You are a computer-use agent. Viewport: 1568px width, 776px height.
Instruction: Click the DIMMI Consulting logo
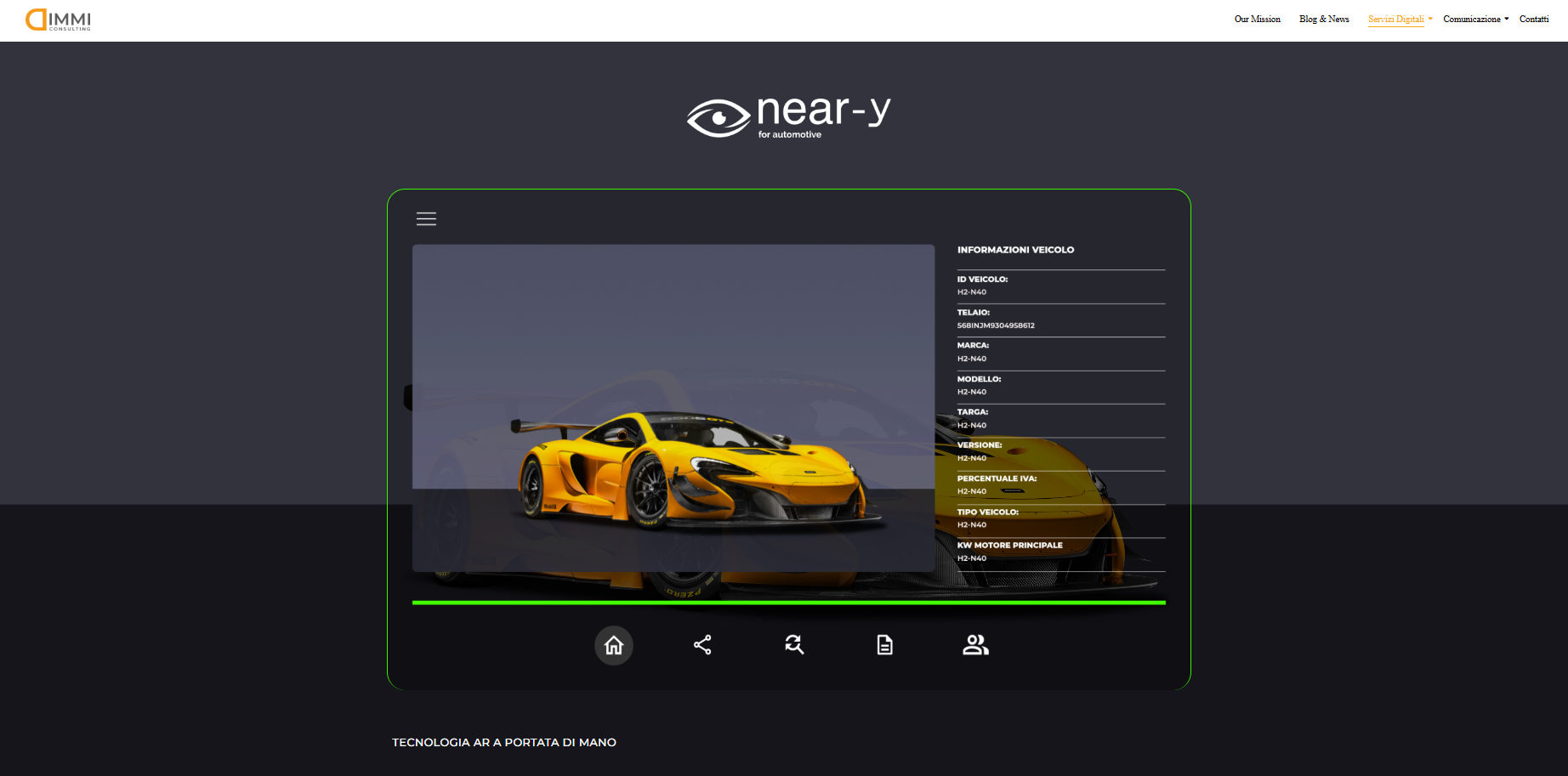[58, 20]
